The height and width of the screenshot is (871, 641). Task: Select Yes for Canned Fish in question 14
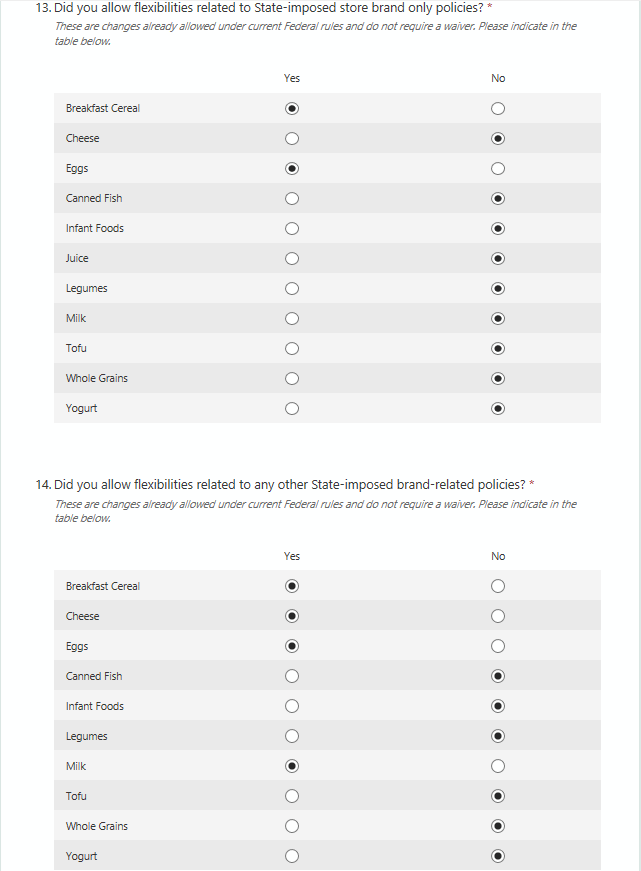click(292, 676)
